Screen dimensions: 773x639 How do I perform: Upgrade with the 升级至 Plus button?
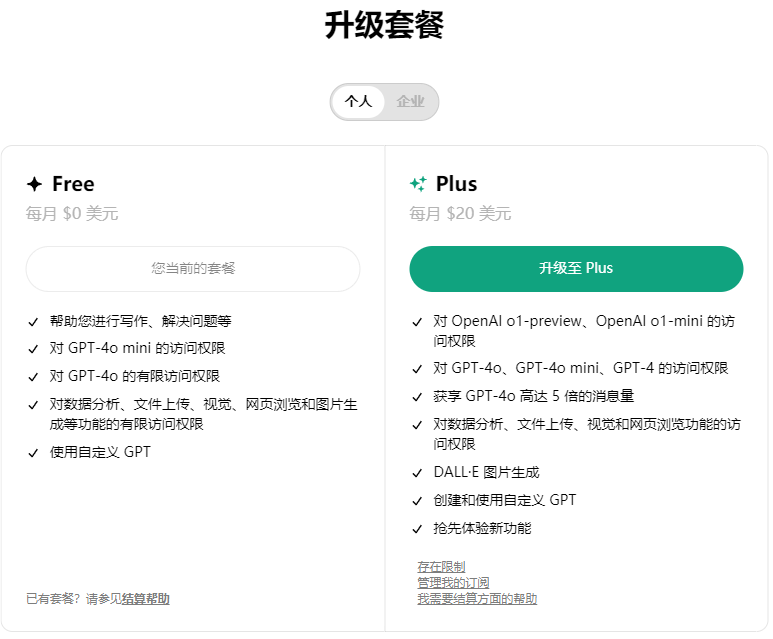click(x=576, y=269)
